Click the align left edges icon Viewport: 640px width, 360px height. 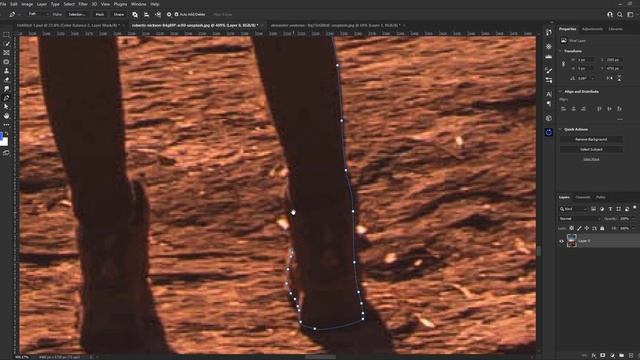(564, 109)
